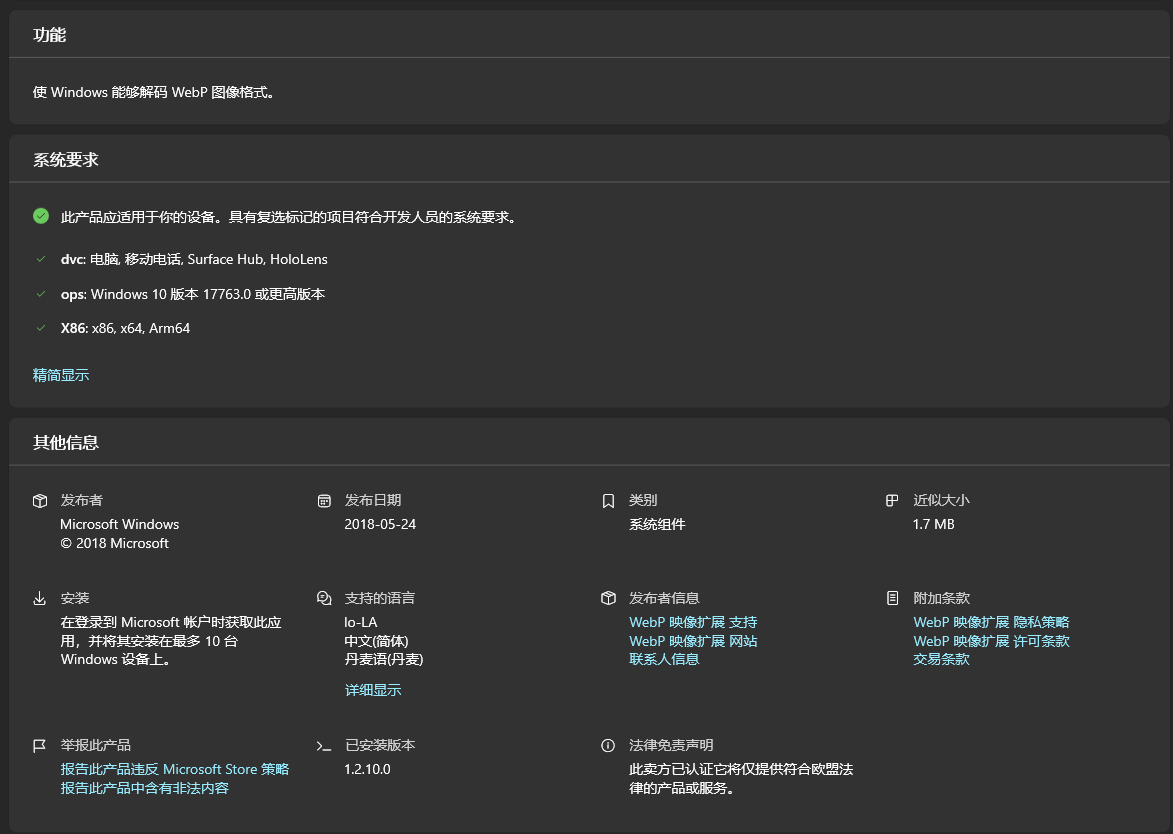1173x834 pixels.
Task: Click the compatibility message sentence
Action: pos(288,217)
